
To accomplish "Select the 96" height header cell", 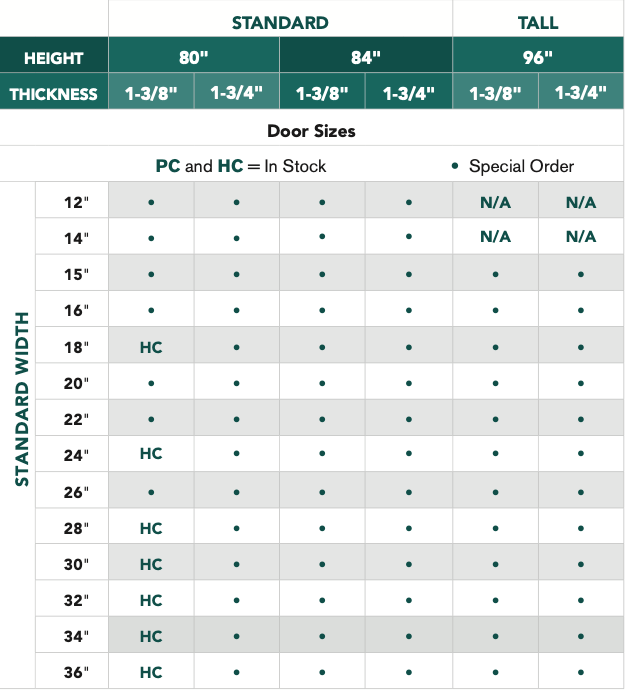I will point(538,58).
